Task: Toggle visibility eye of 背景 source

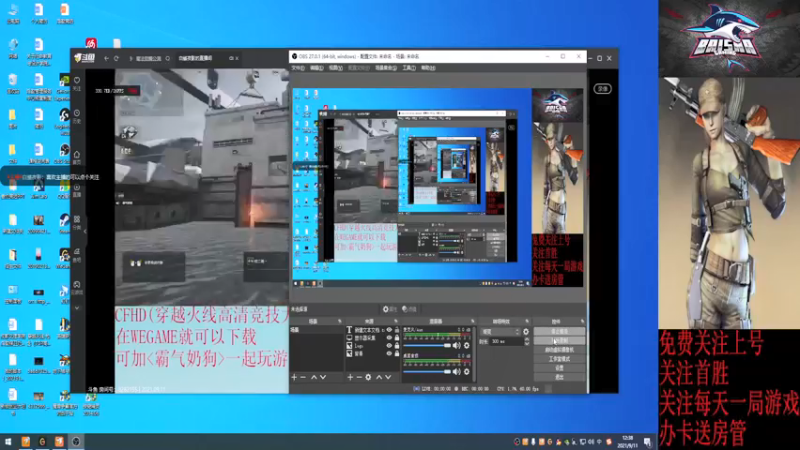Action: point(389,353)
